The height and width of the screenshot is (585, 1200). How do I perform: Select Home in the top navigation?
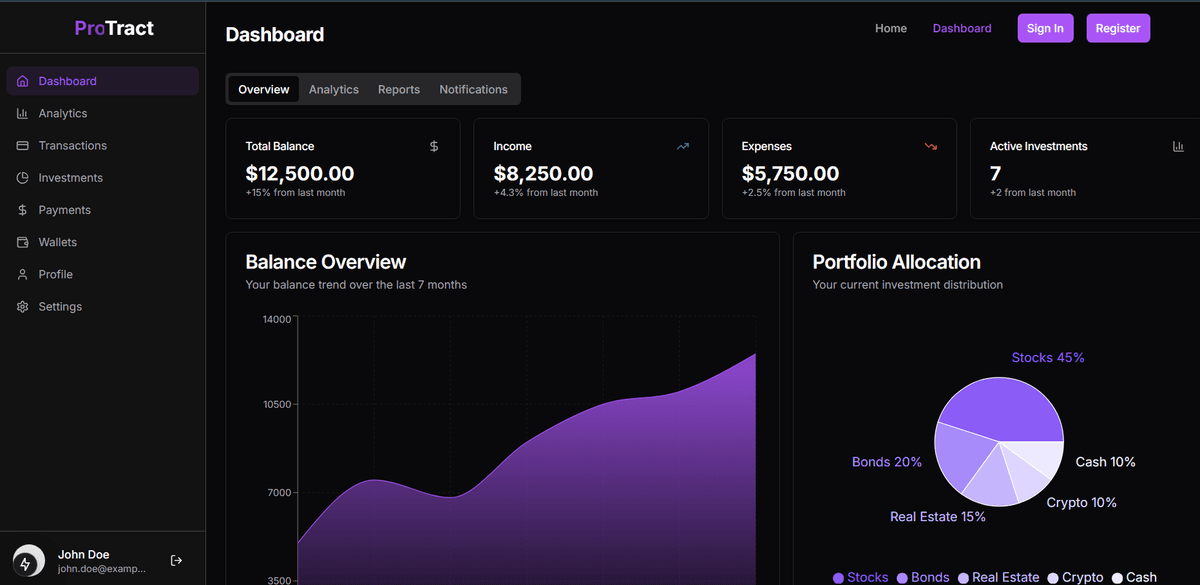click(x=890, y=28)
